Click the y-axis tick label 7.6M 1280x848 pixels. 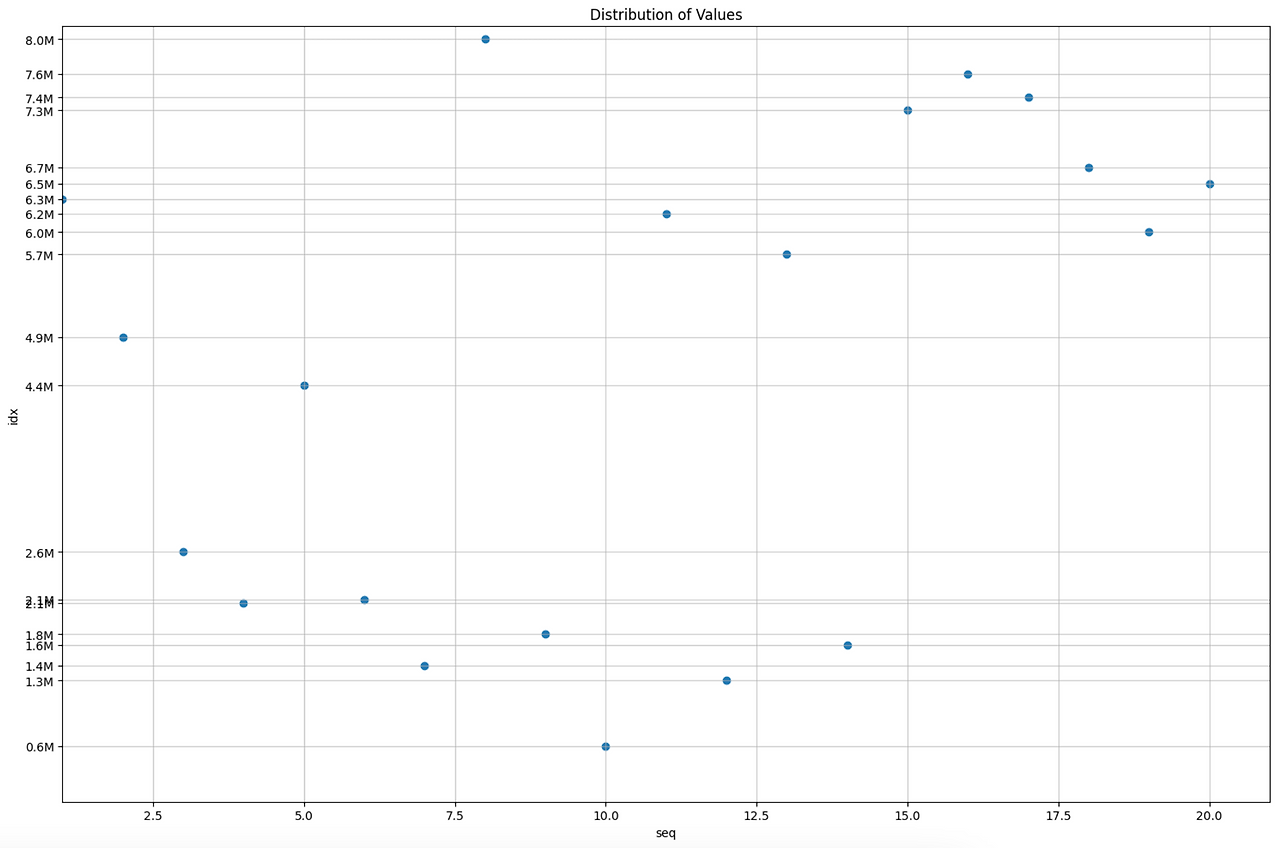click(x=39, y=75)
